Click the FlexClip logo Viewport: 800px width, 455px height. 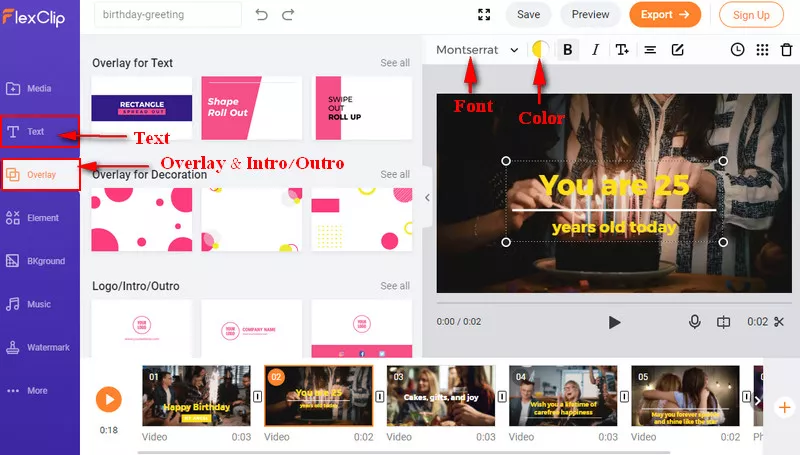coord(34,17)
